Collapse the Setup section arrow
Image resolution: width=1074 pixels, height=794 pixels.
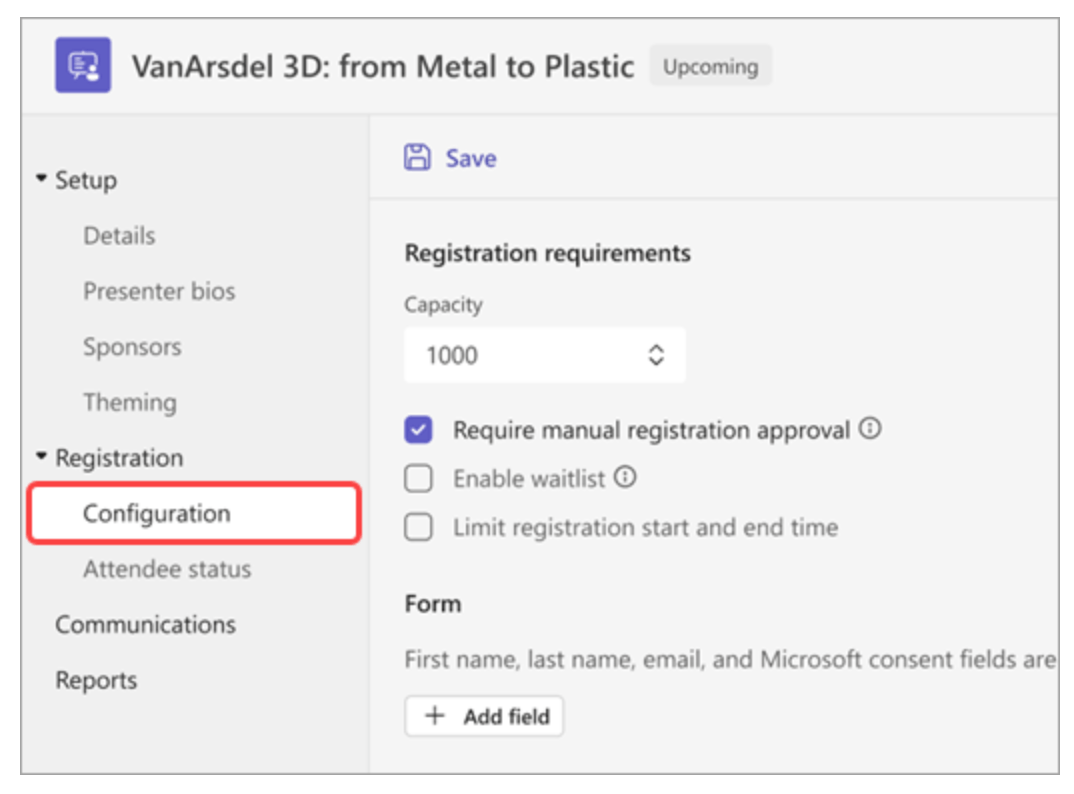41,179
